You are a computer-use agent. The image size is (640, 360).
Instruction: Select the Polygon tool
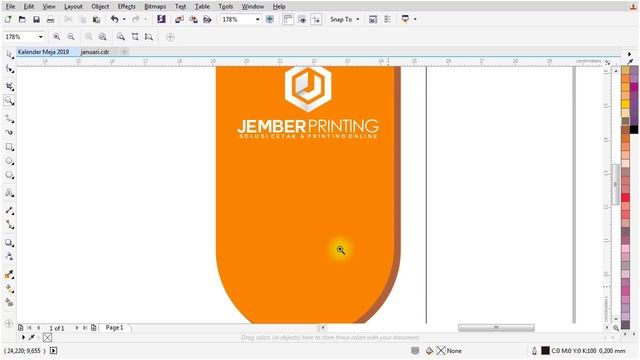pos(9,175)
